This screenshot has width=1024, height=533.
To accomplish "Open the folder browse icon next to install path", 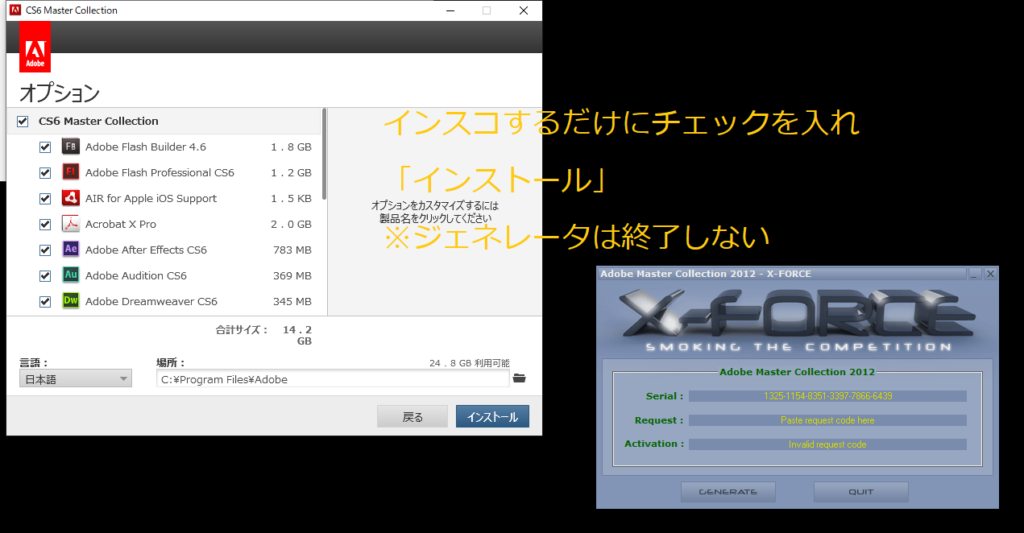I will (x=519, y=378).
